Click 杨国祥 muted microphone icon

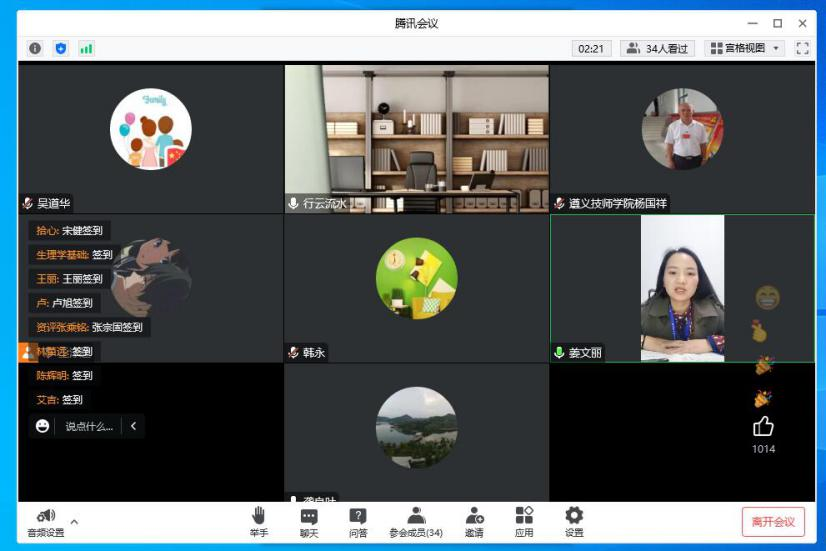point(559,203)
